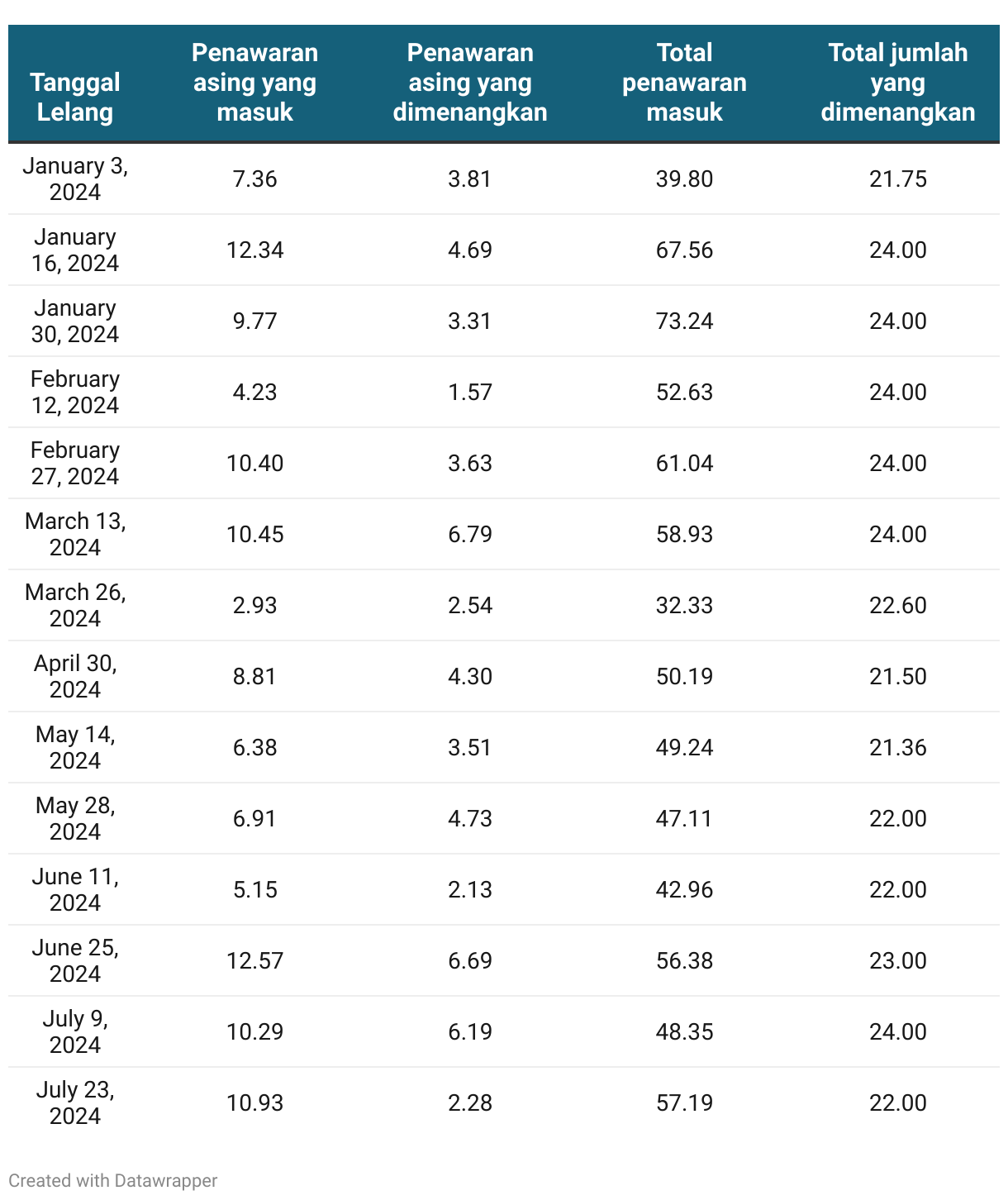Image resolution: width=1008 pixels, height=1200 pixels.
Task: Select the January 3, 2024 date cell
Action: click(x=75, y=179)
